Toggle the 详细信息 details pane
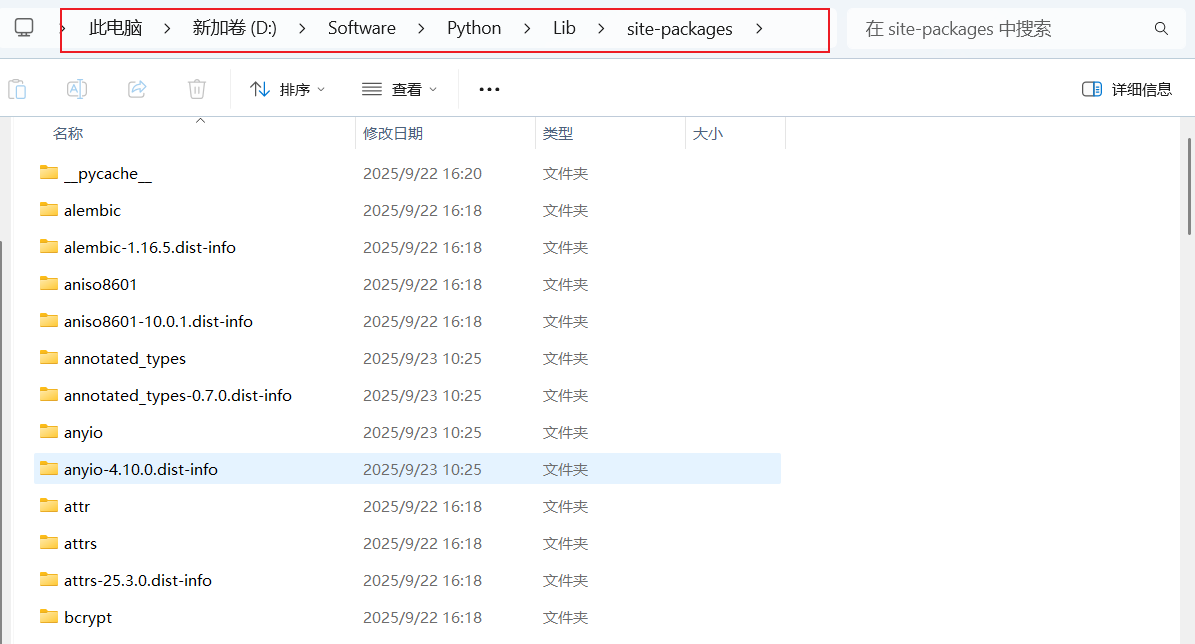The height and width of the screenshot is (644, 1195). pos(1127,89)
